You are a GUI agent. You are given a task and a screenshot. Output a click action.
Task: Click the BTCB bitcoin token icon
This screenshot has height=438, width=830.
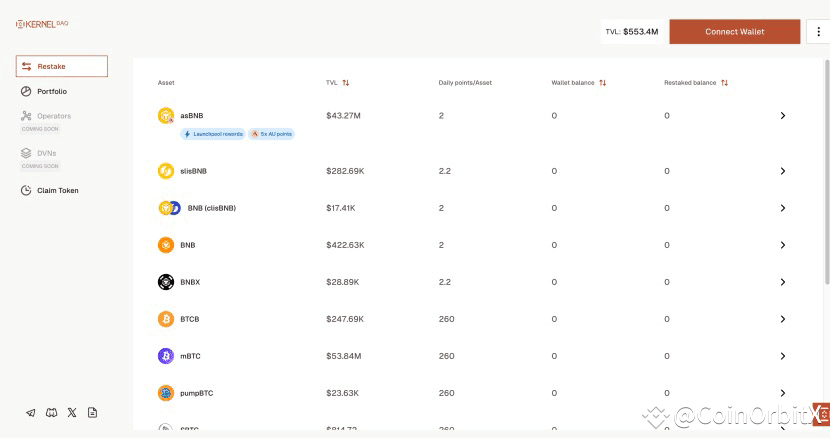[x=166, y=319]
